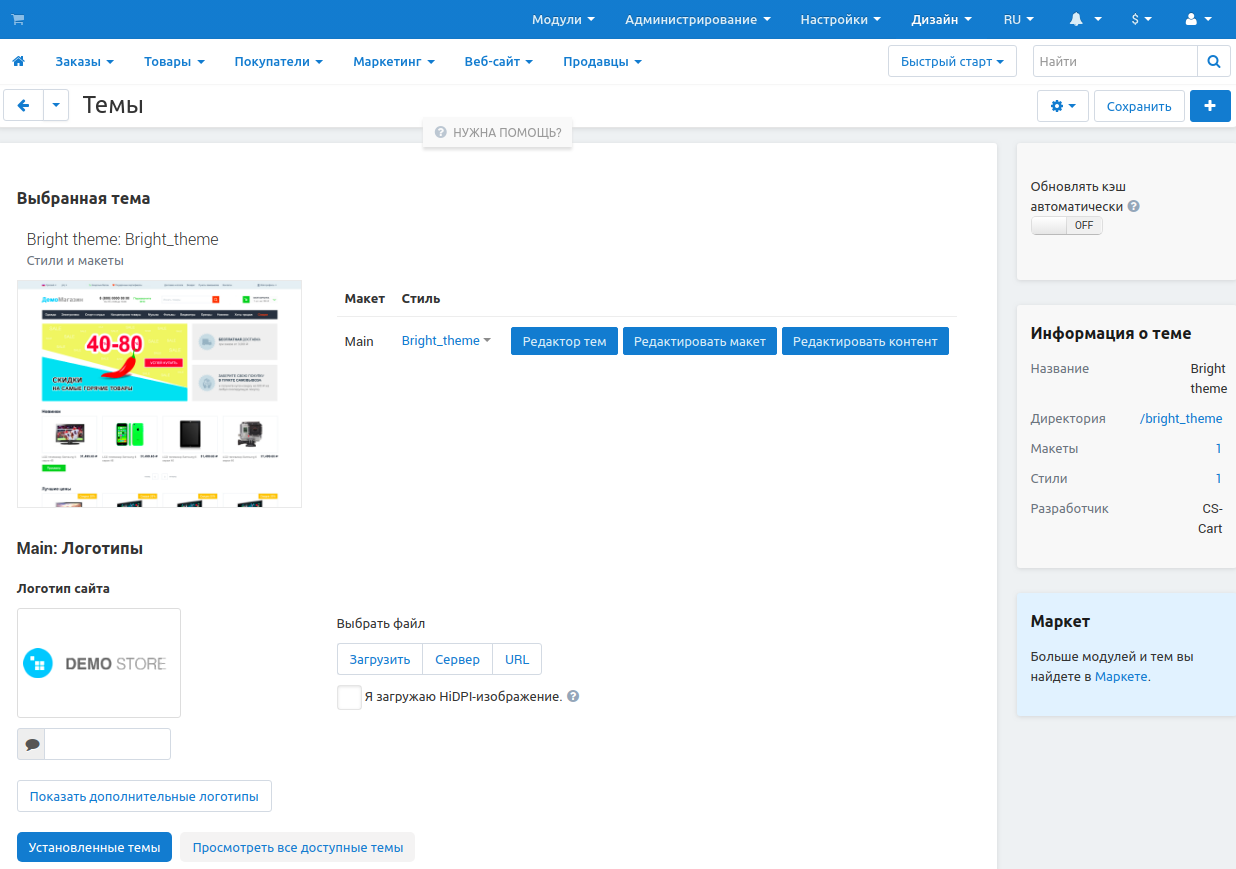Click the logo alt text input field
This screenshot has height=869, width=1236.
(x=107, y=744)
